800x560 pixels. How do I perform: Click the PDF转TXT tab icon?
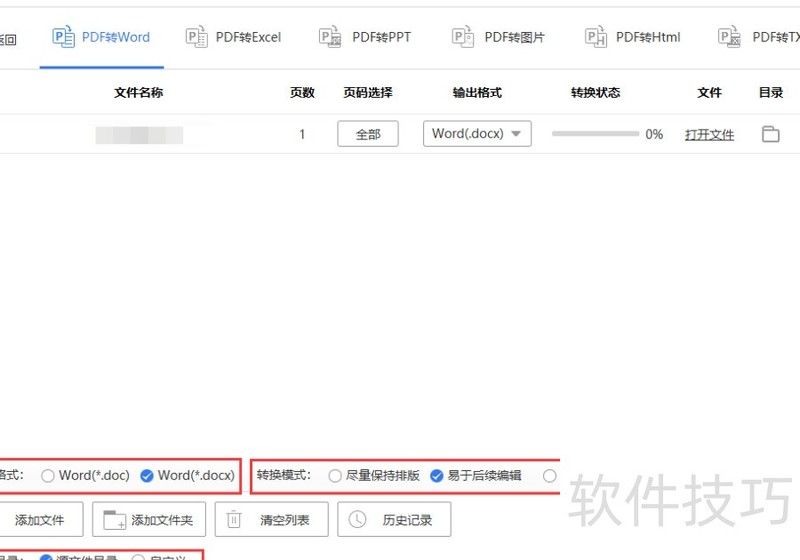pos(729,37)
